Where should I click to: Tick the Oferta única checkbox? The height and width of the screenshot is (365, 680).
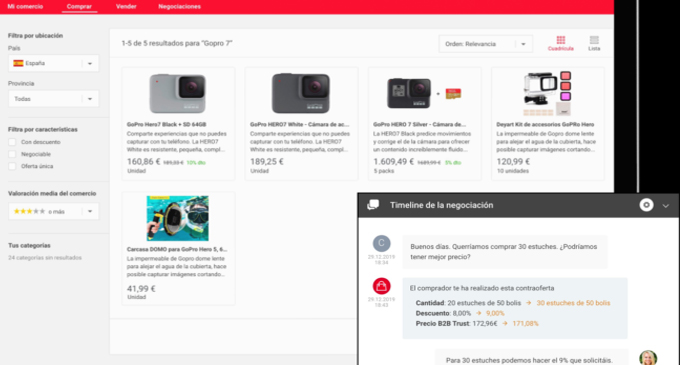pos(12,166)
